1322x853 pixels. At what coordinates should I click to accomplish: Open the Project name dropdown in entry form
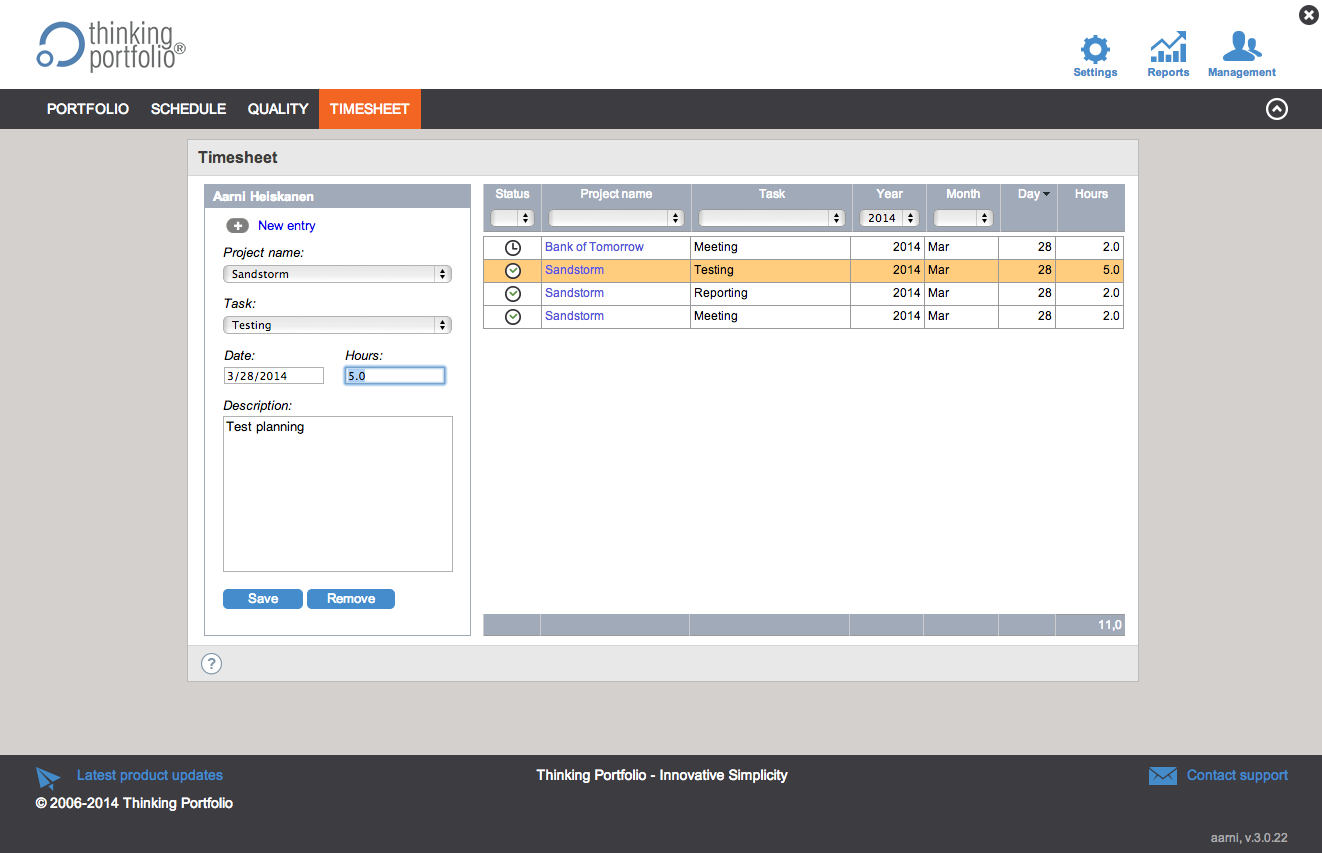pos(338,274)
